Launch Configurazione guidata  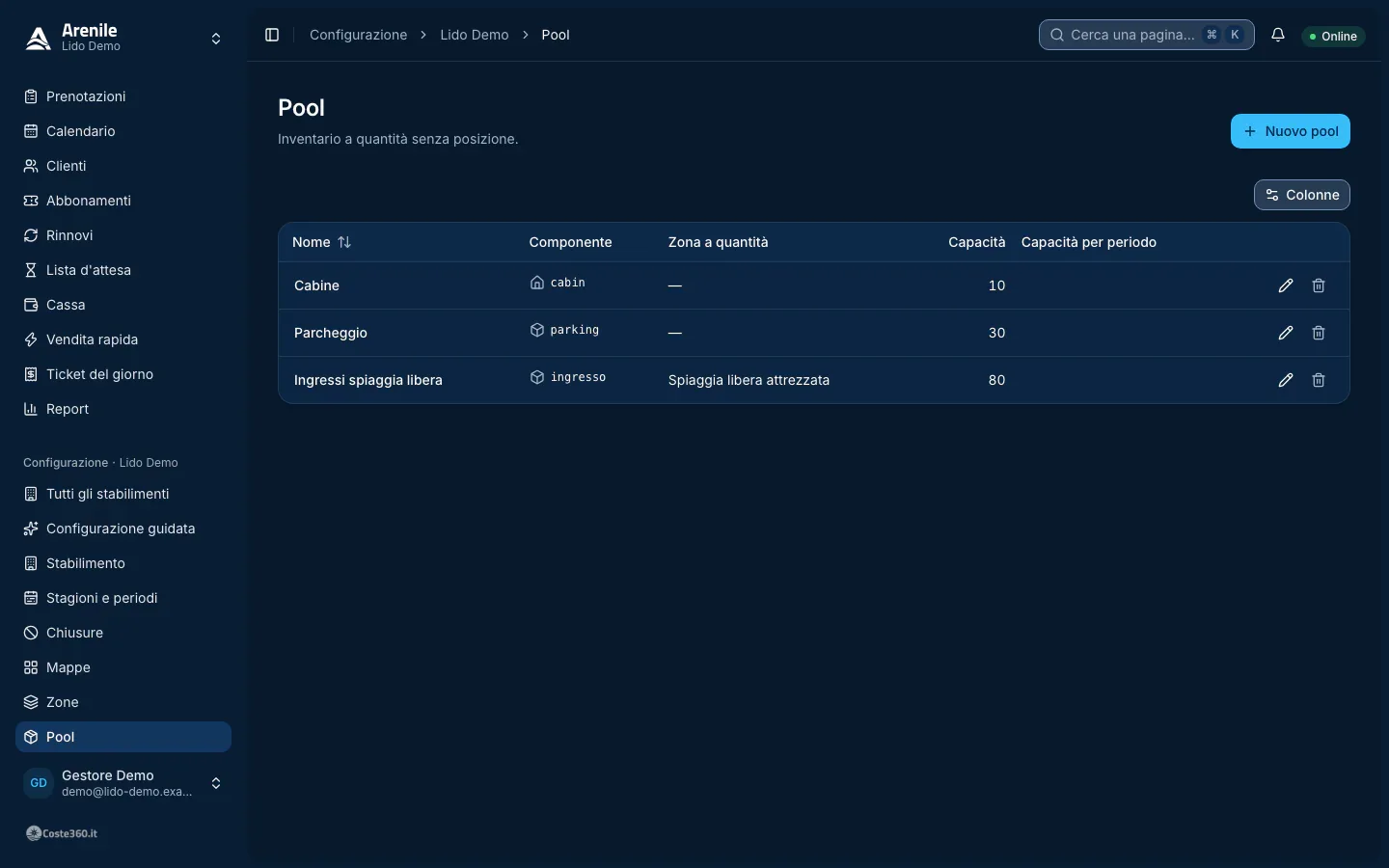(x=123, y=529)
